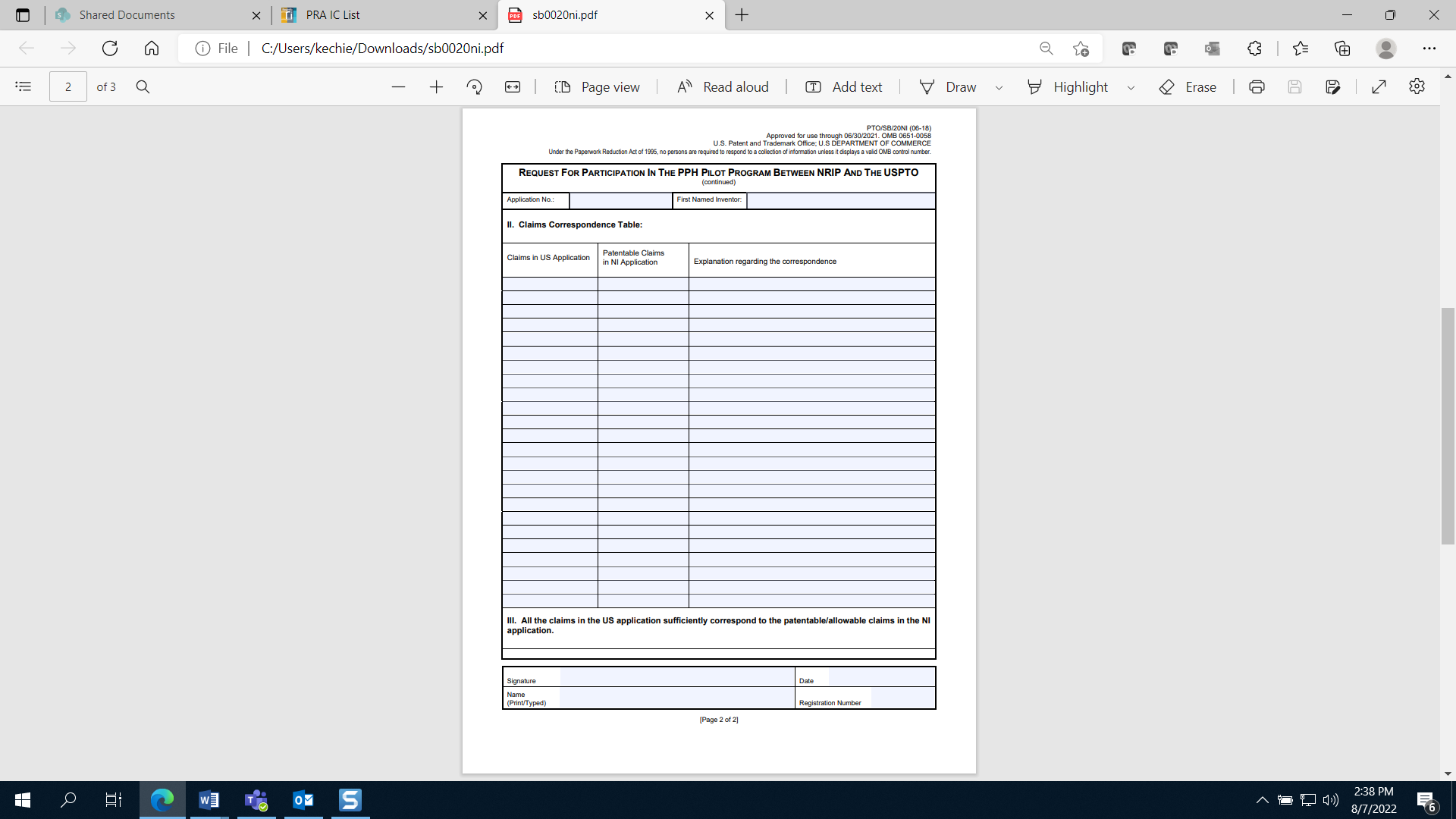Click the Print icon in PDF toolbar
The height and width of the screenshot is (819, 1456).
pos(1257,86)
